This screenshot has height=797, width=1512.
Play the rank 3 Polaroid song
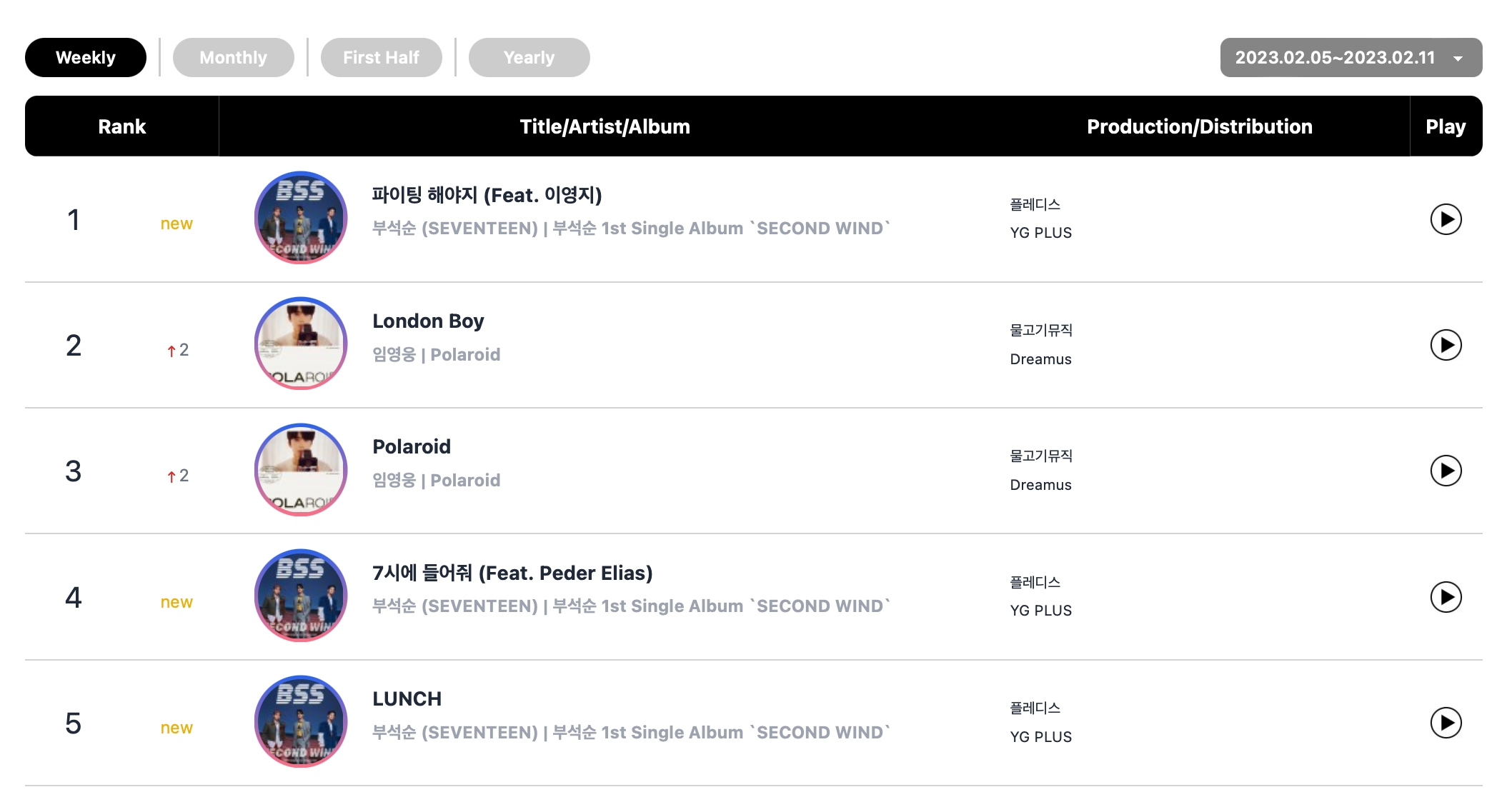1446,471
